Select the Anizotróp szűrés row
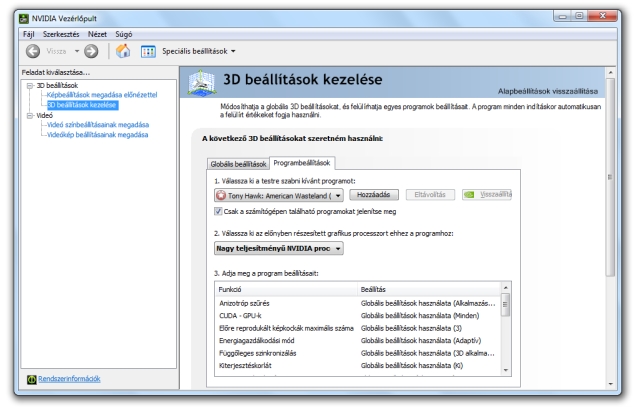Image resolution: width=640 pixels, height=408 pixels. tap(358, 304)
